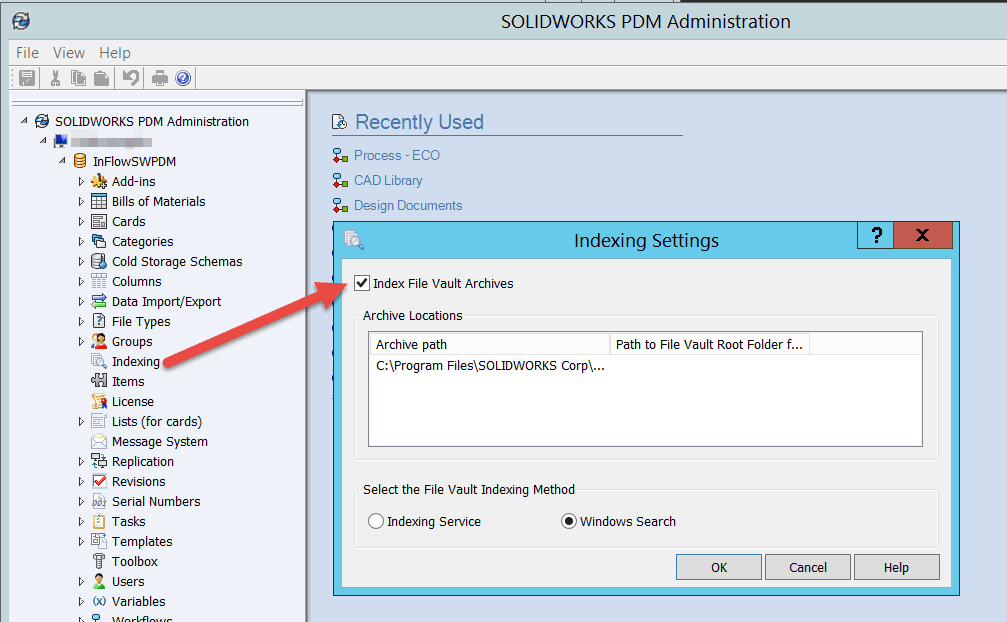Image resolution: width=1007 pixels, height=622 pixels.
Task: Select the C:\Program Files\SOLIDWORKS Corp archive row
Action: point(490,365)
